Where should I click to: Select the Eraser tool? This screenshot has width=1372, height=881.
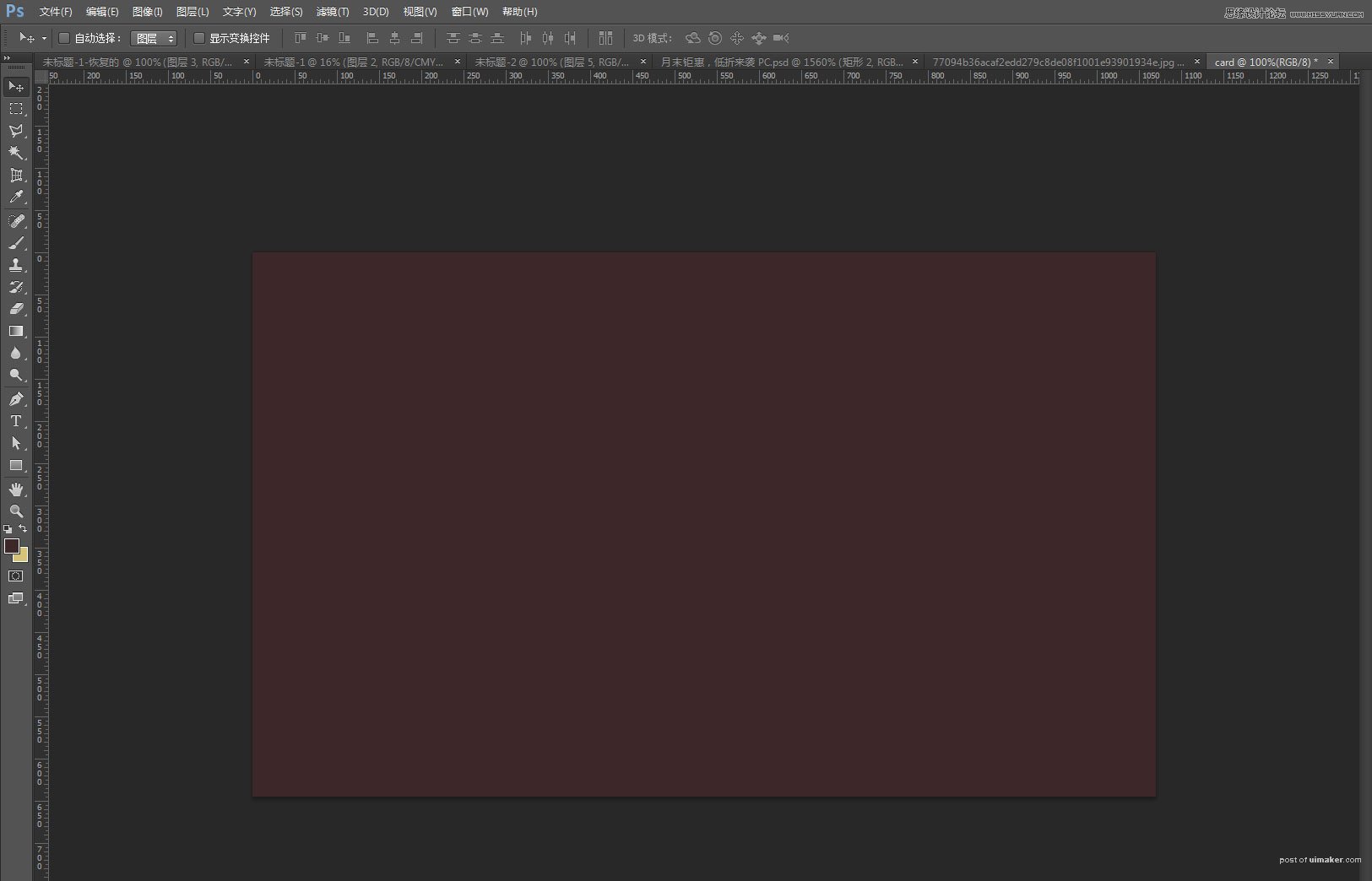[x=16, y=309]
